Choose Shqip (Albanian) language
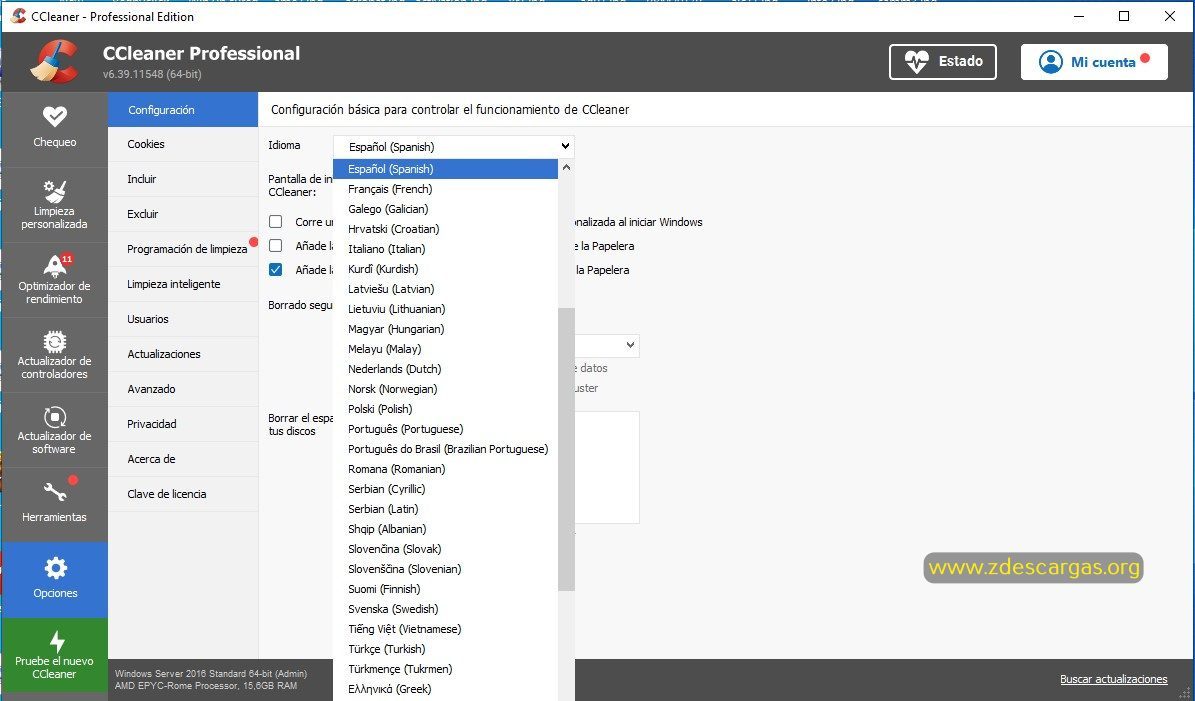This screenshot has width=1195, height=701. pyautogui.click(x=446, y=529)
